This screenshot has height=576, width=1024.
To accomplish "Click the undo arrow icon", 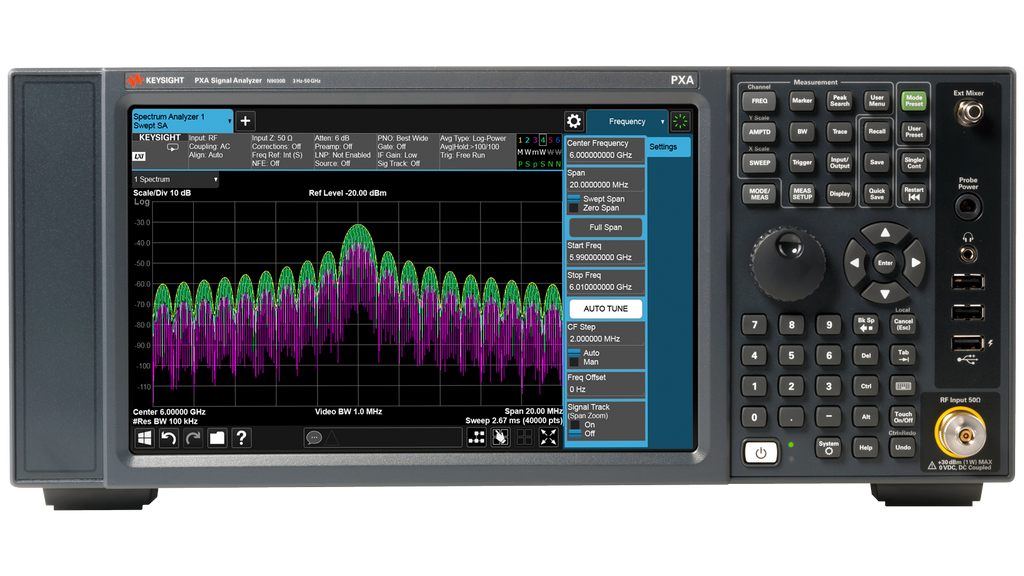I will (168, 437).
